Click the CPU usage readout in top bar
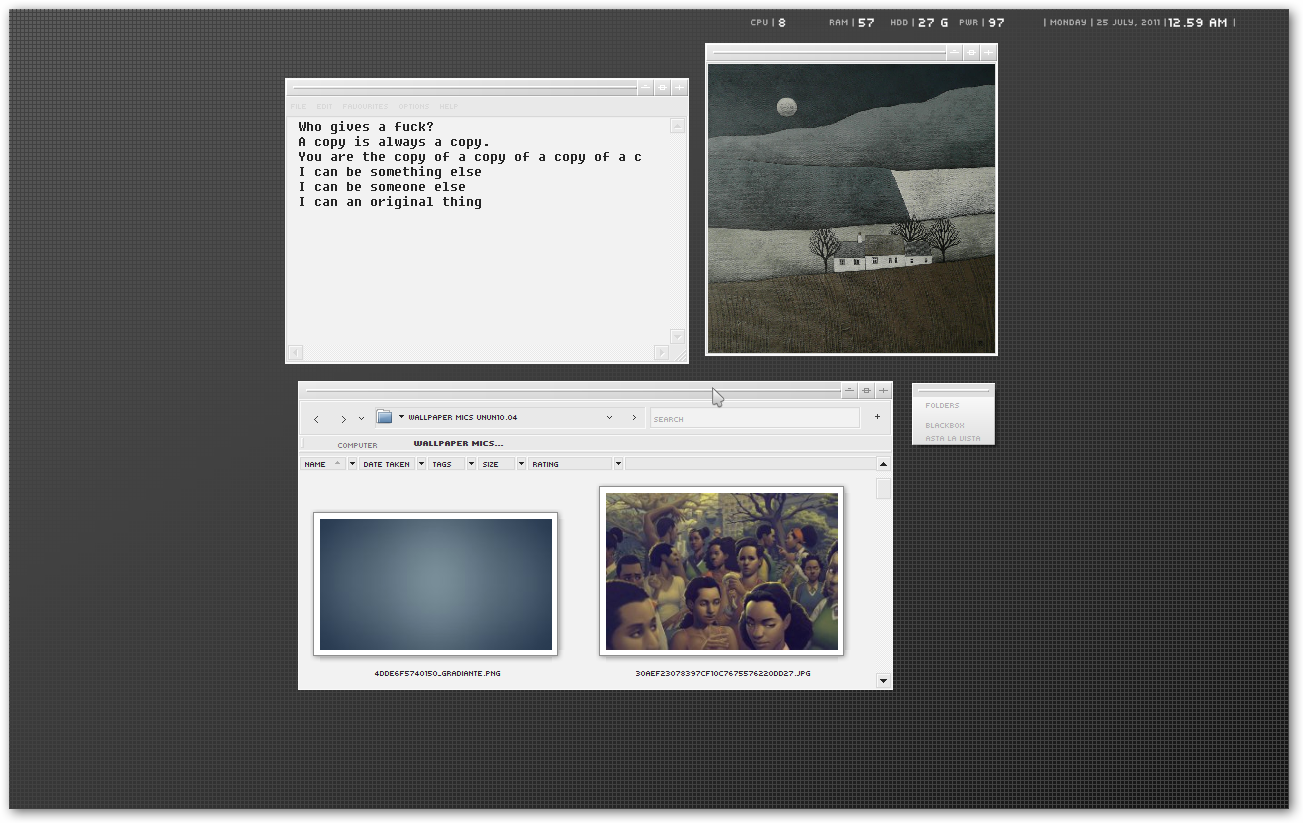Viewport: 1303px width, 823px height. pos(768,22)
